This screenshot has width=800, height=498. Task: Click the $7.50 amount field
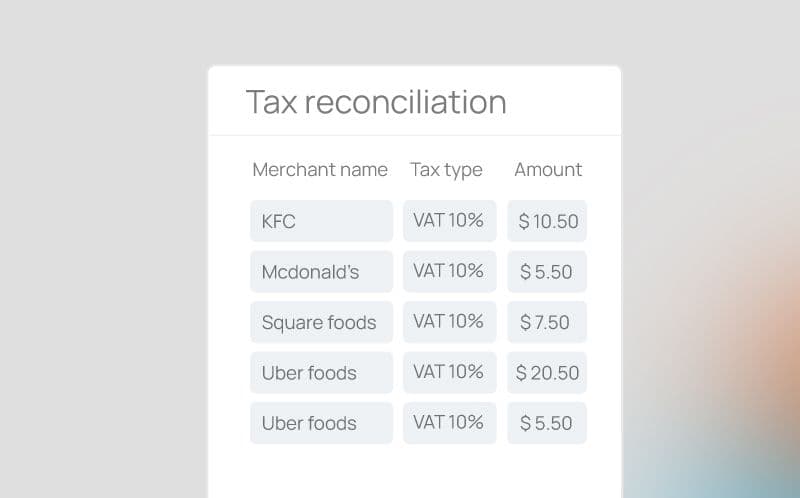[547, 322]
